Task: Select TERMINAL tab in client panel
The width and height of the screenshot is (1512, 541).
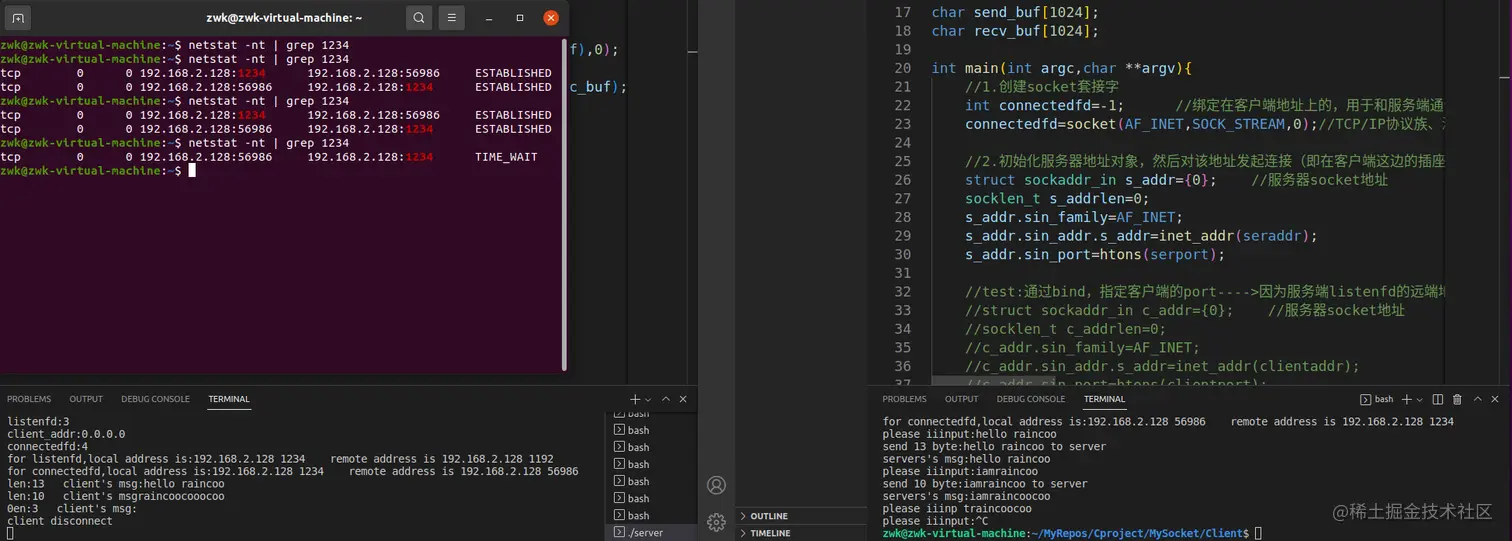Action: click(1104, 399)
